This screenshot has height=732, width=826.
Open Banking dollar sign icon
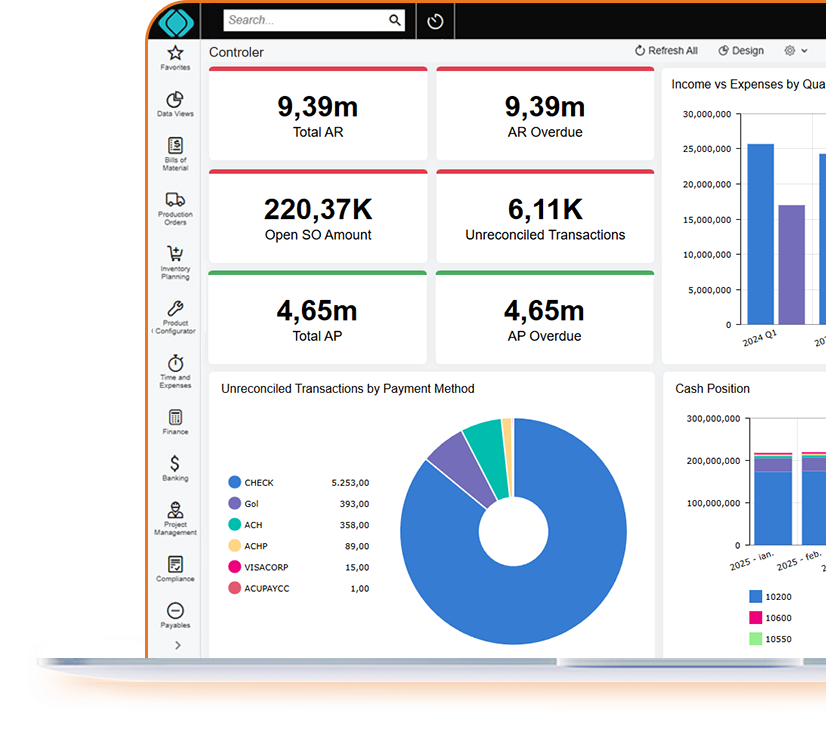(x=175, y=464)
